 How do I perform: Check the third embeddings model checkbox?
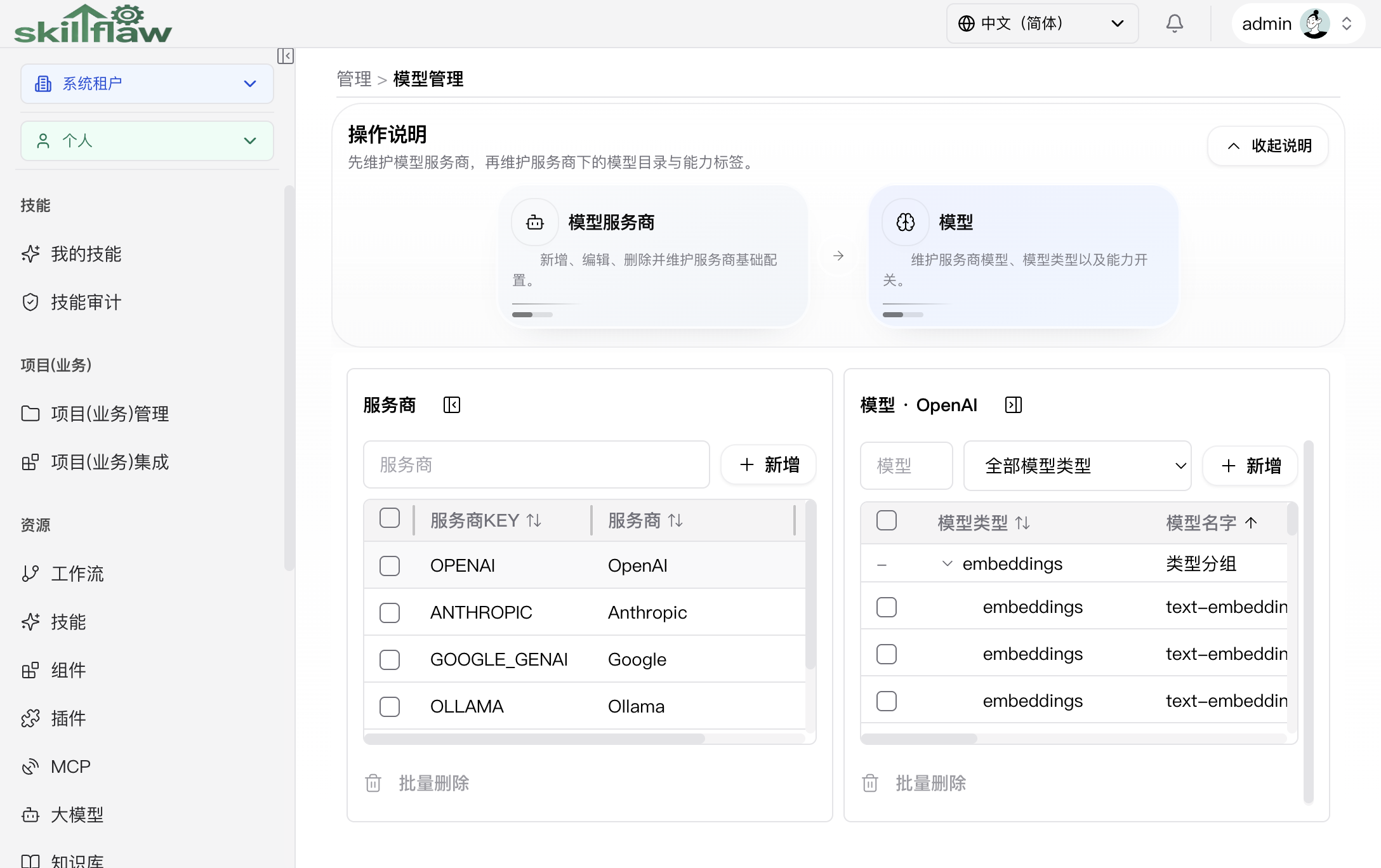point(887,701)
